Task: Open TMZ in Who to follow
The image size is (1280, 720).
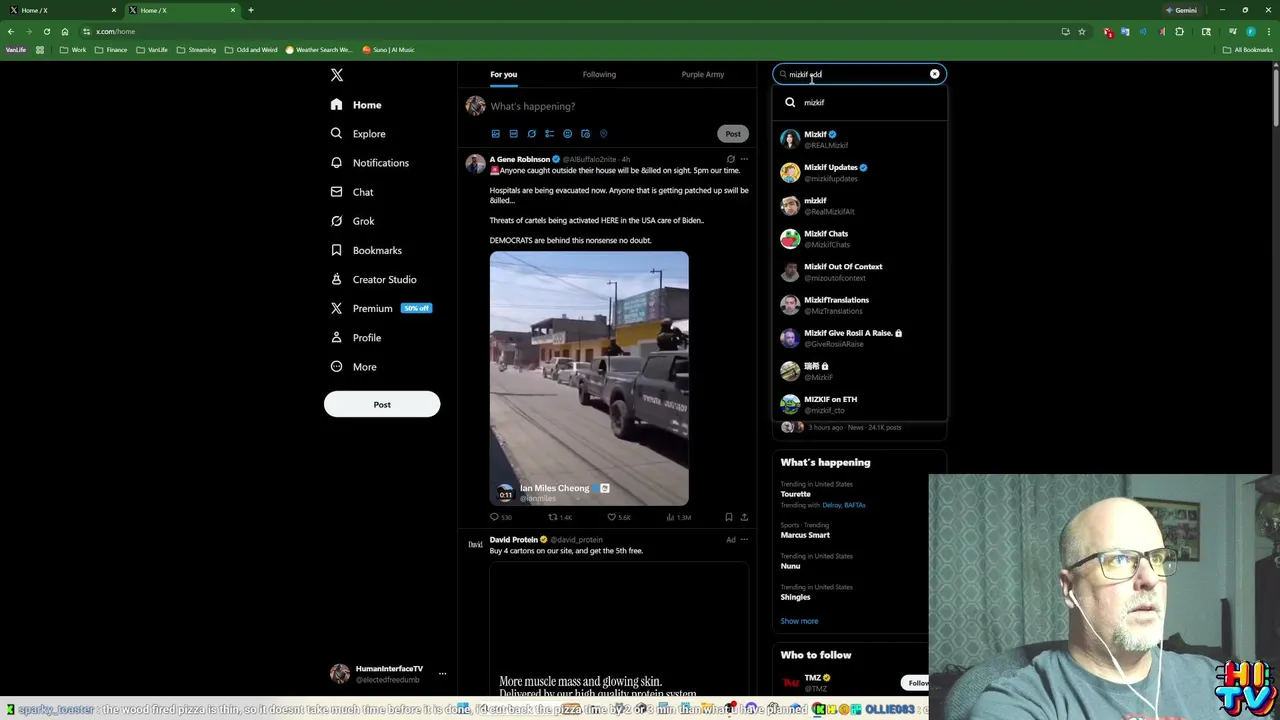Action: coord(812,678)
